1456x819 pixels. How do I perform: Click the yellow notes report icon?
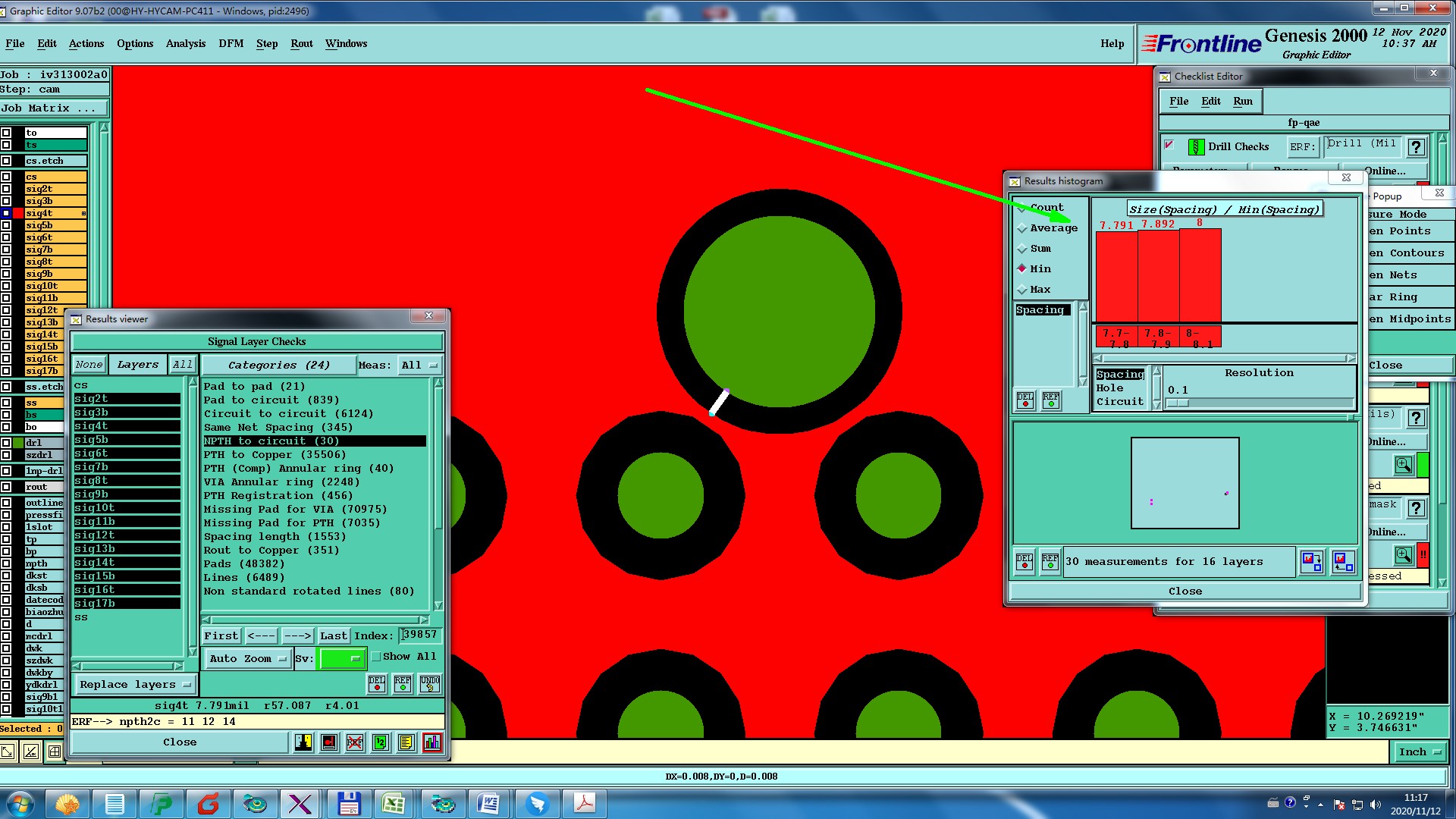coord(406,742)
